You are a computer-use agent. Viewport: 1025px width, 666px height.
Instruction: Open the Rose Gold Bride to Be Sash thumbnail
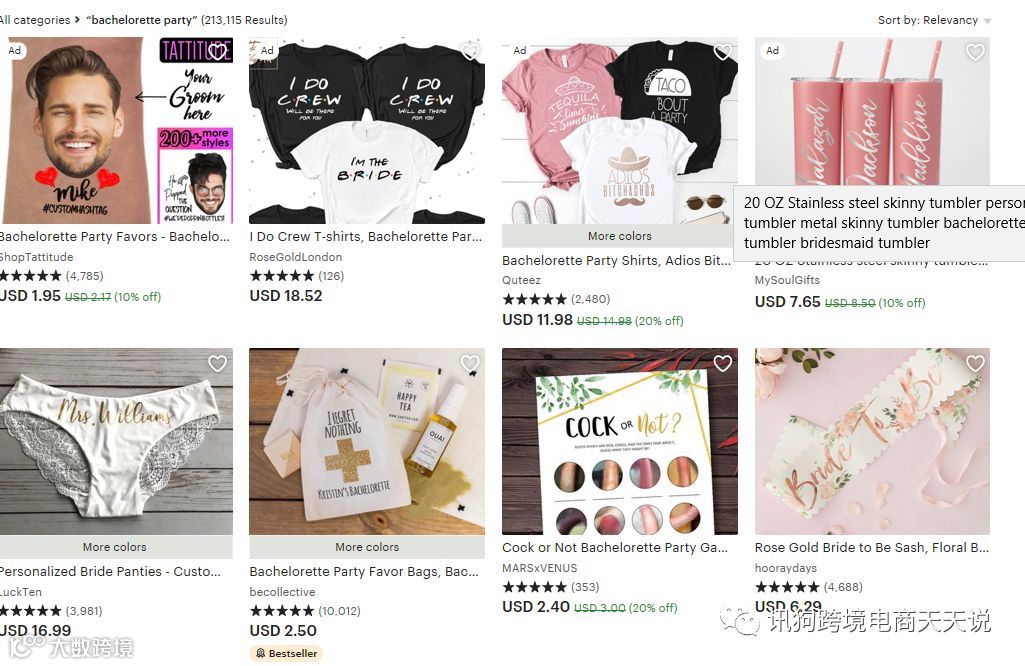tap(872, 441)
